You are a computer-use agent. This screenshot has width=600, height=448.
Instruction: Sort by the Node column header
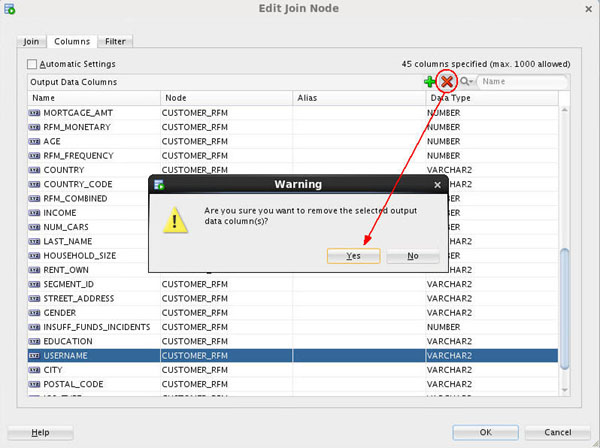227,98
